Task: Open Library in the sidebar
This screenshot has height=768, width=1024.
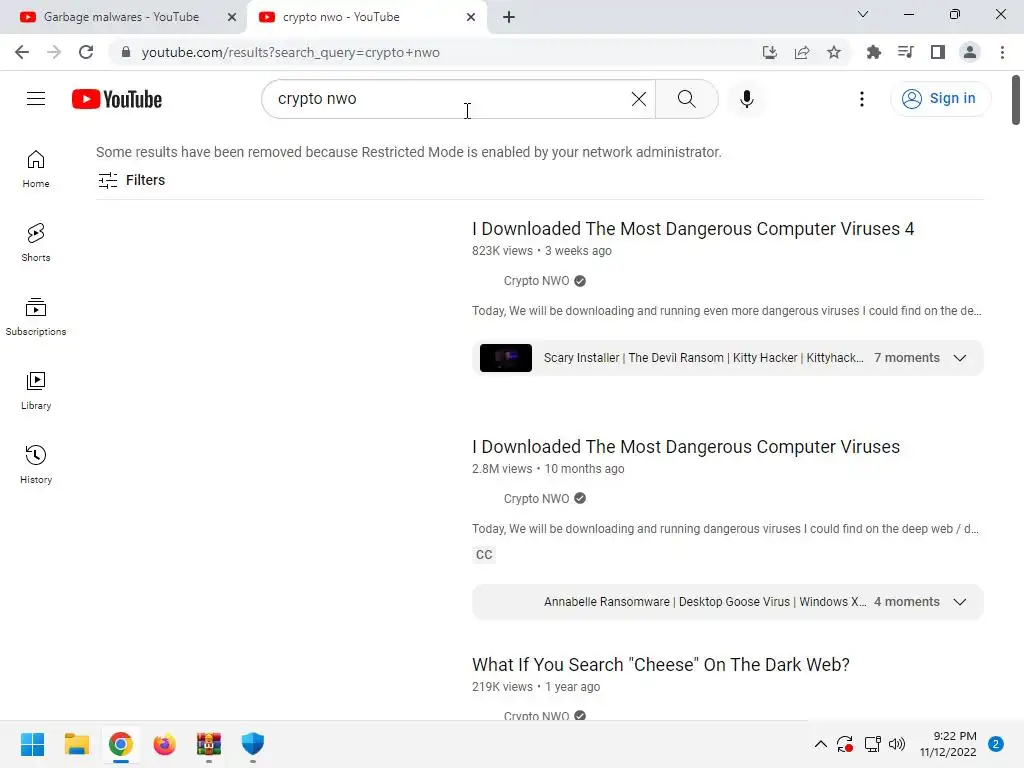Action: pos(36,391)
